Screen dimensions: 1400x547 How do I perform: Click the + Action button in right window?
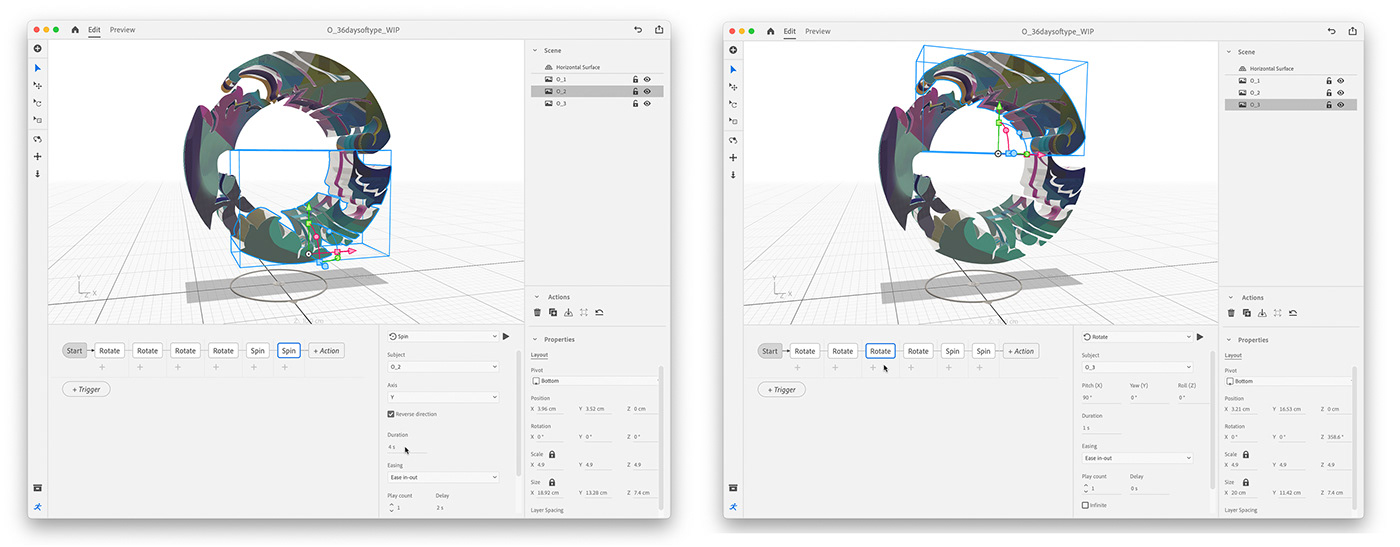pos(1020,351)
